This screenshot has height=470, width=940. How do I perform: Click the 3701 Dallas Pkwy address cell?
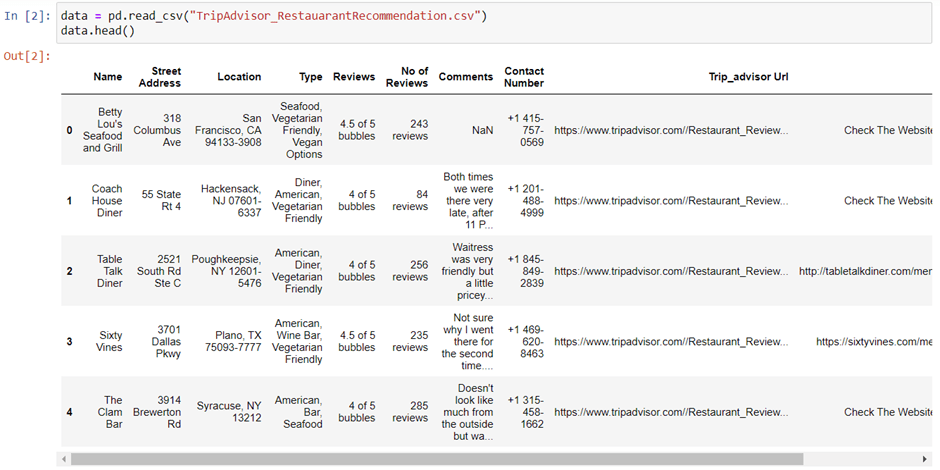pos(165,342)
